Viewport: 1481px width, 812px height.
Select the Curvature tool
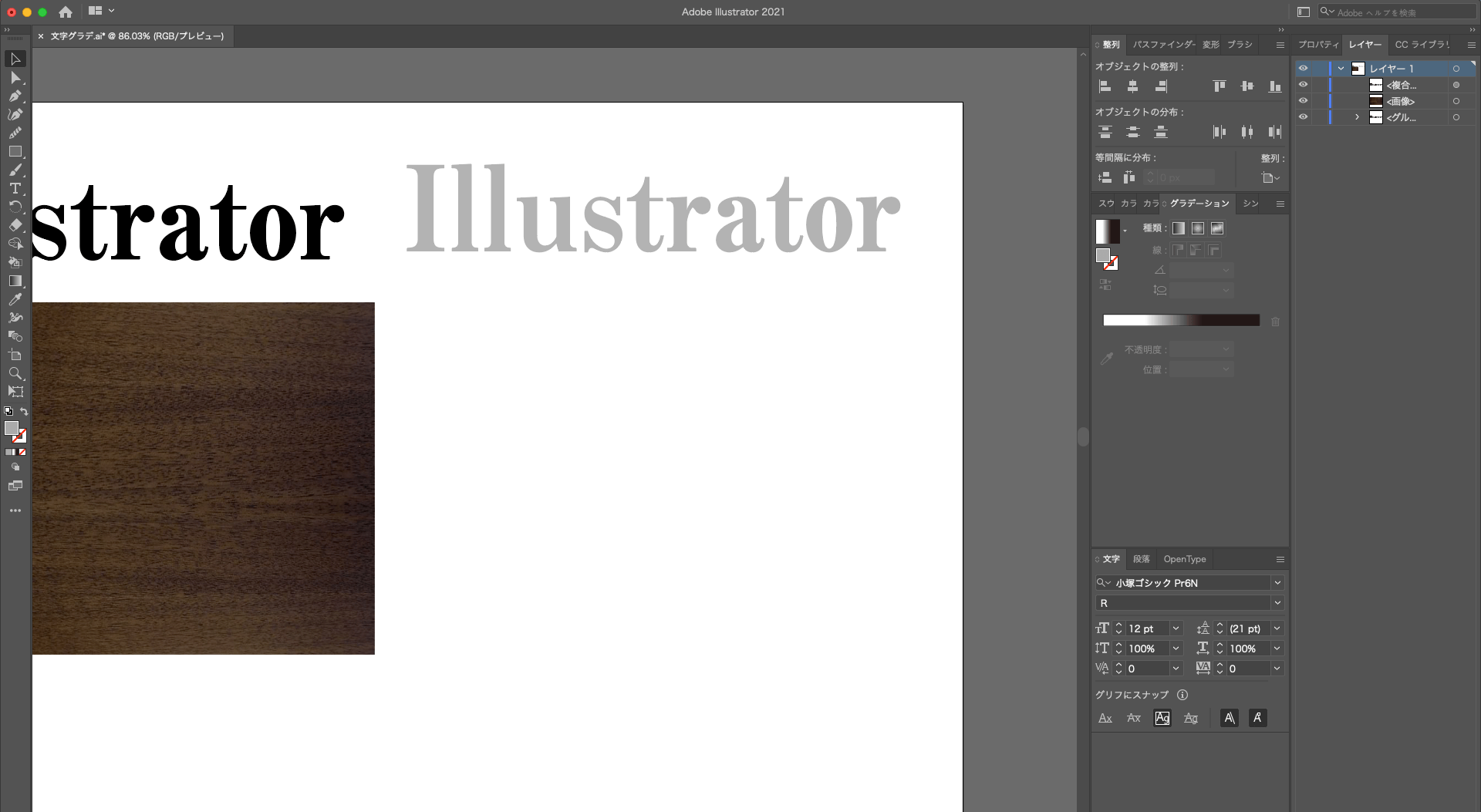[x=15, y=115]
